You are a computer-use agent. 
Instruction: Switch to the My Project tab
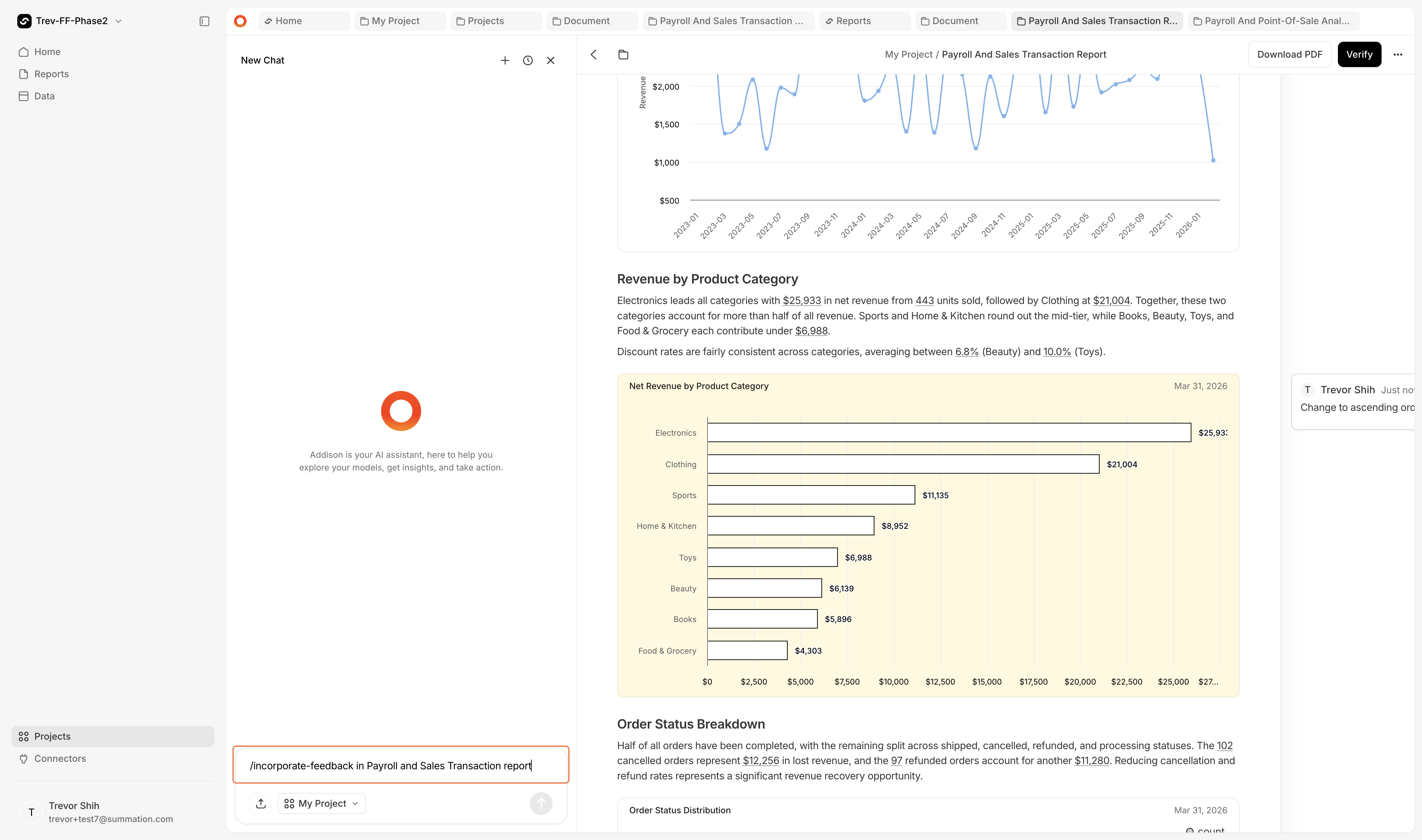[400, 21]
